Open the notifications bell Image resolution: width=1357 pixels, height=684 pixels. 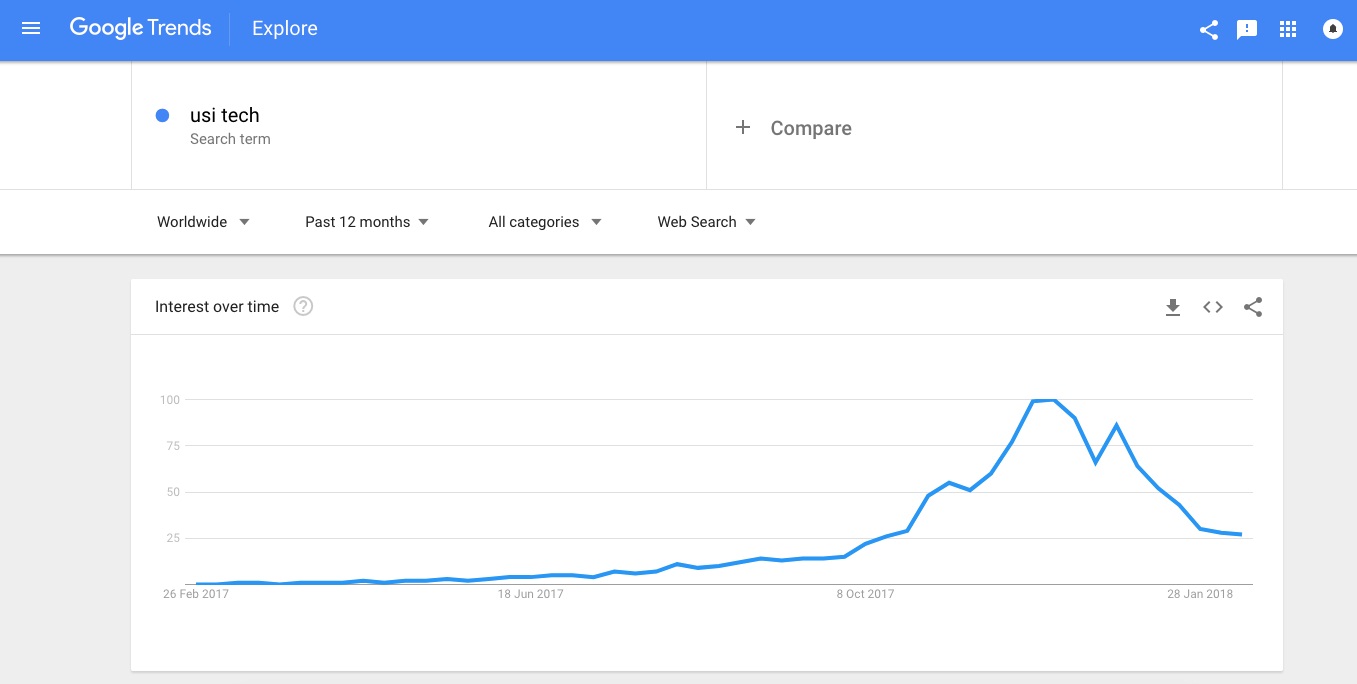point(1332,30)
